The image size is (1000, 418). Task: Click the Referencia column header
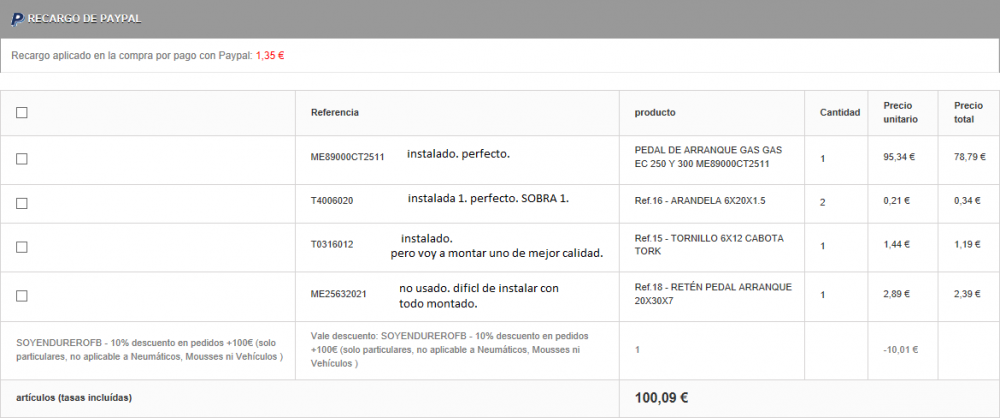click(x=335, y=112)
